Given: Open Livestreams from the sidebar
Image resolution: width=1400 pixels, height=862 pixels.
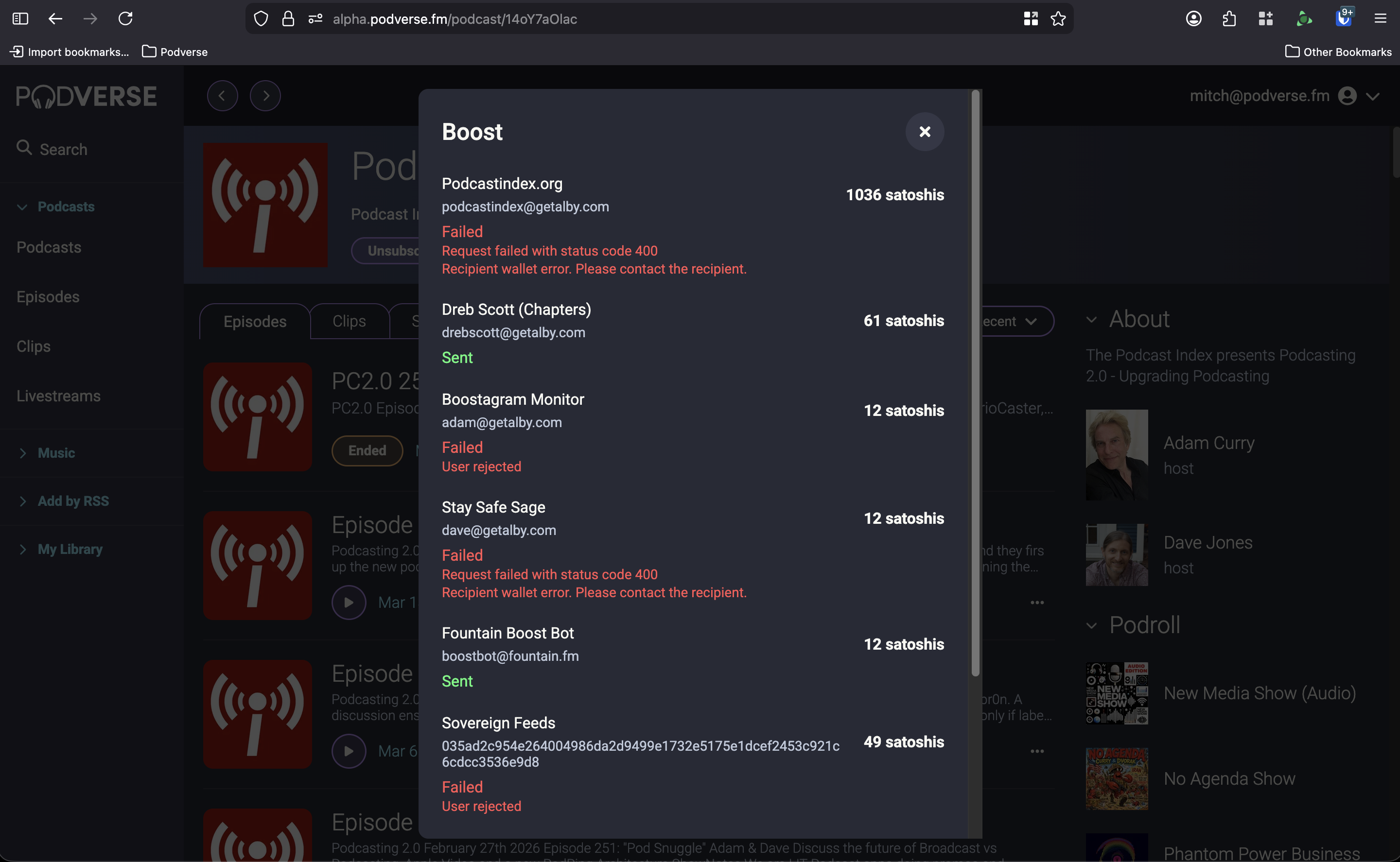Looking at the screenshot, I should click(58, 396).
